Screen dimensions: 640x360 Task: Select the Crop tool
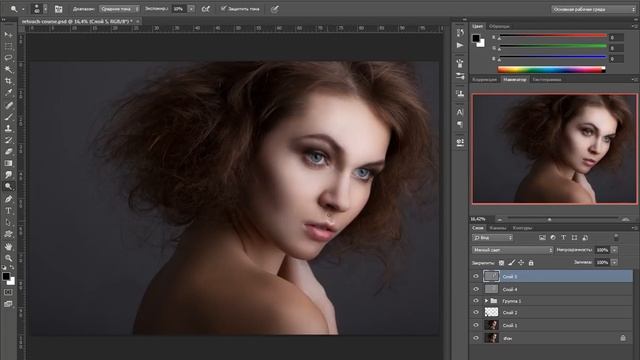(x=8, y=81)
